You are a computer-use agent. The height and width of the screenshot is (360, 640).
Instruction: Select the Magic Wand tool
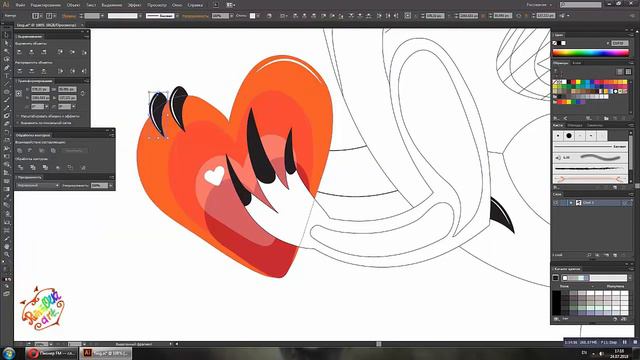(6, 51)
